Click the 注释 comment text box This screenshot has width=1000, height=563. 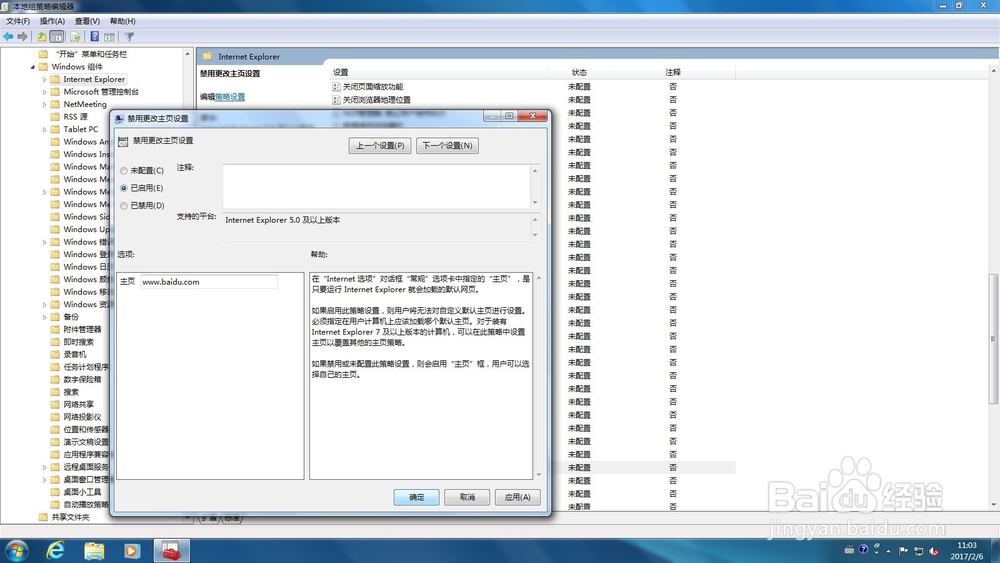point(377,186)
